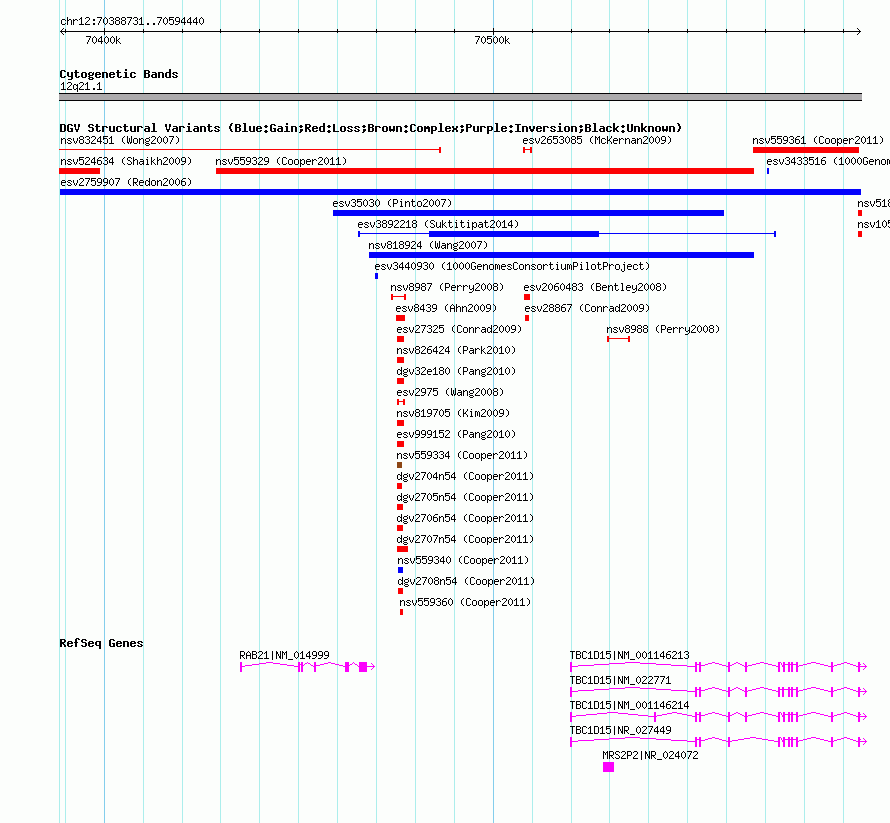Image resolution: width=890 pixels, height=823 pixels.
Task: Select the nsv818924 (Wang2007) blue gain bar
Action: (561, 255)
